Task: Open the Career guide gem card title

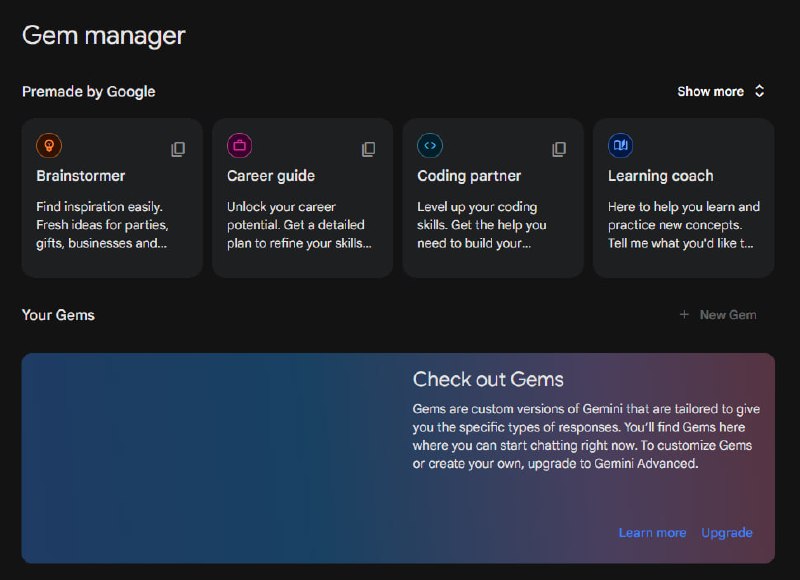Action: pos(271,176)
